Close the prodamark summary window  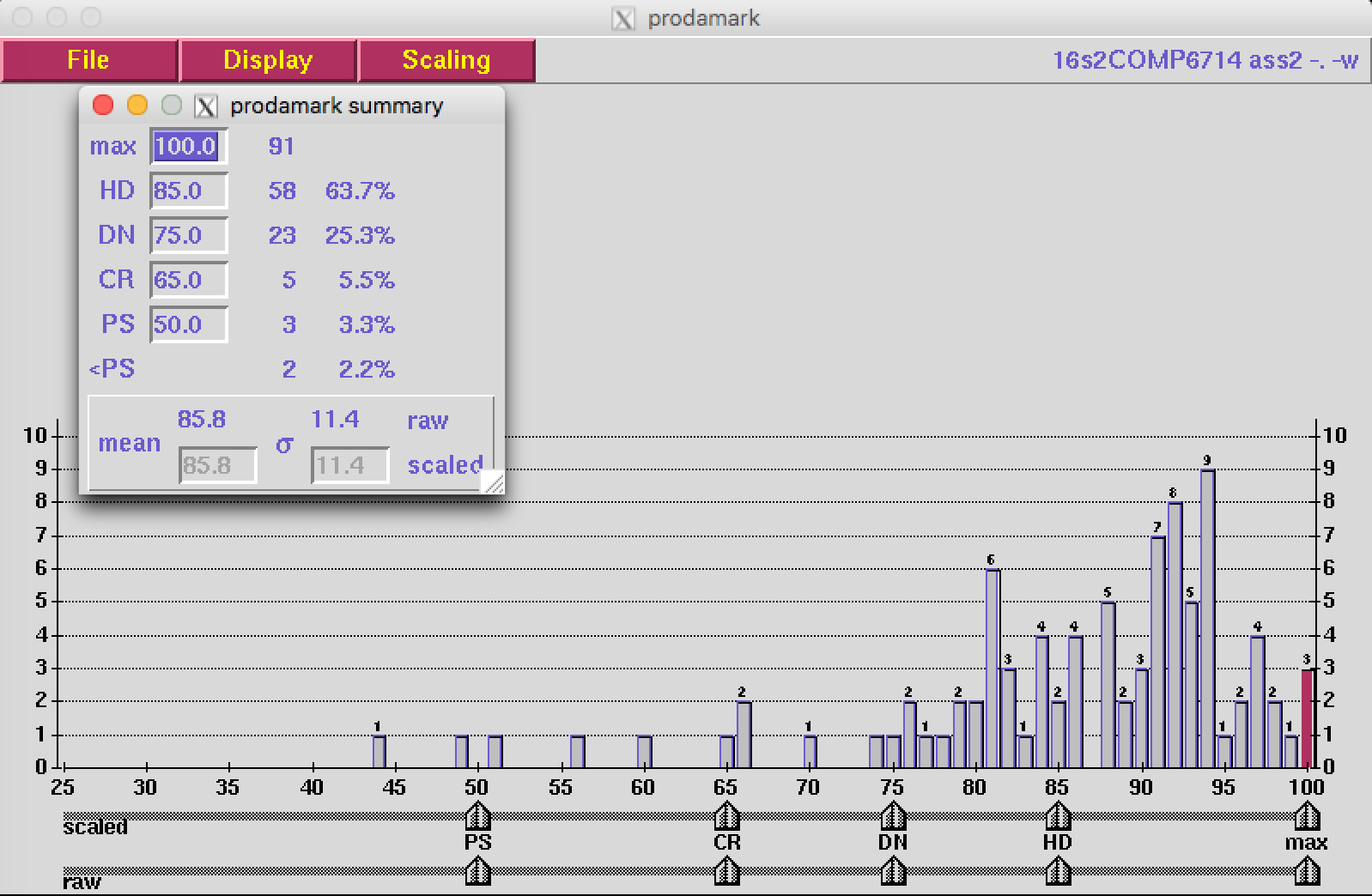[103, 106]
